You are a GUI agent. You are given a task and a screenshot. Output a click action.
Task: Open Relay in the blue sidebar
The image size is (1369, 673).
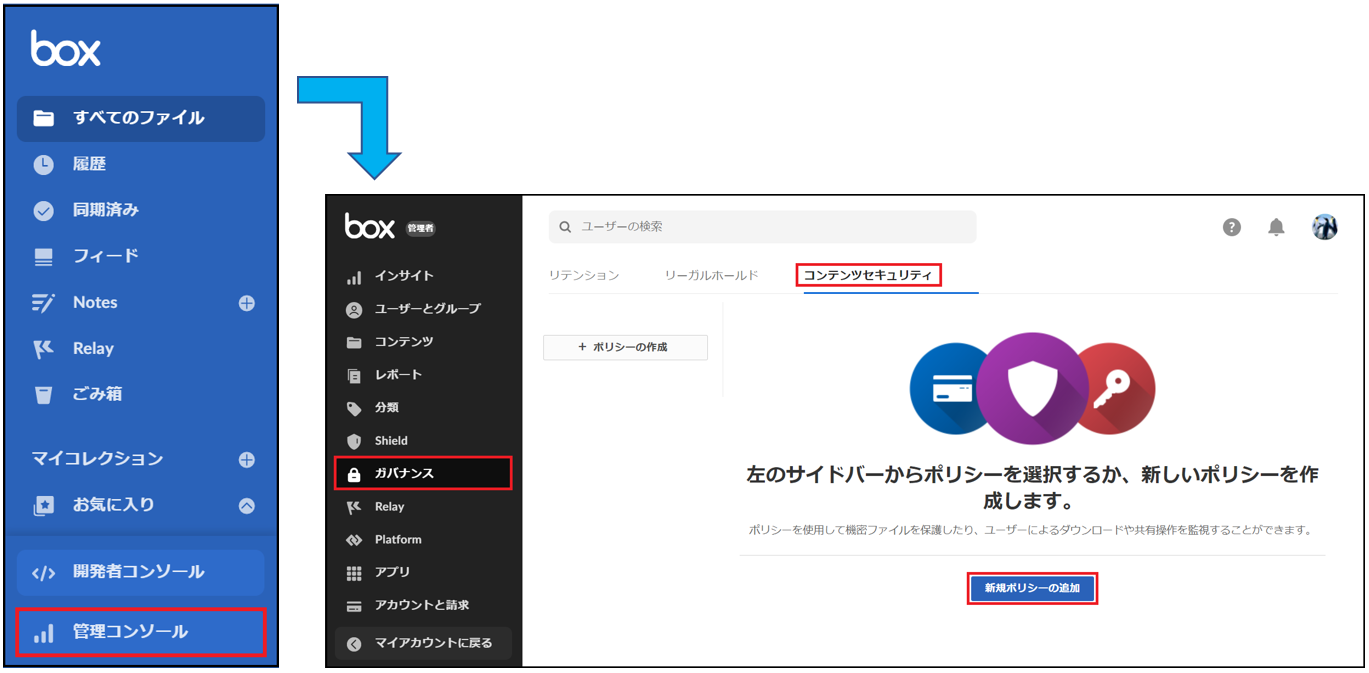point(93,348)
